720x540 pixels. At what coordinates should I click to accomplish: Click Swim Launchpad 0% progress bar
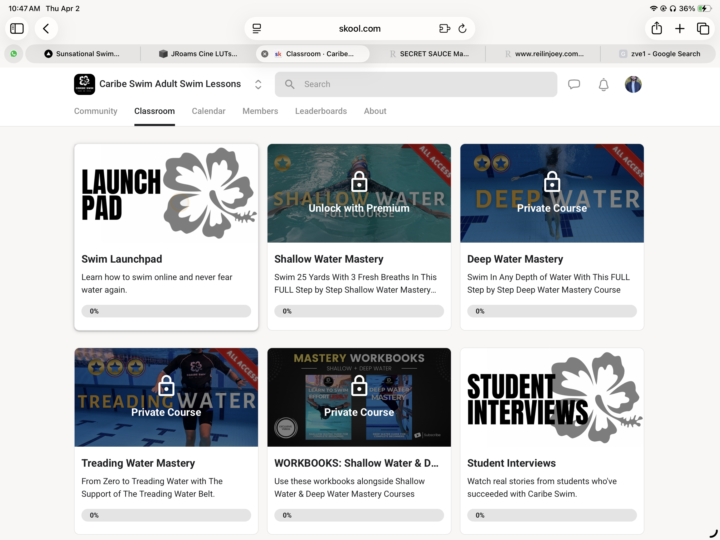pyautogui.click(x=166, y=311)
